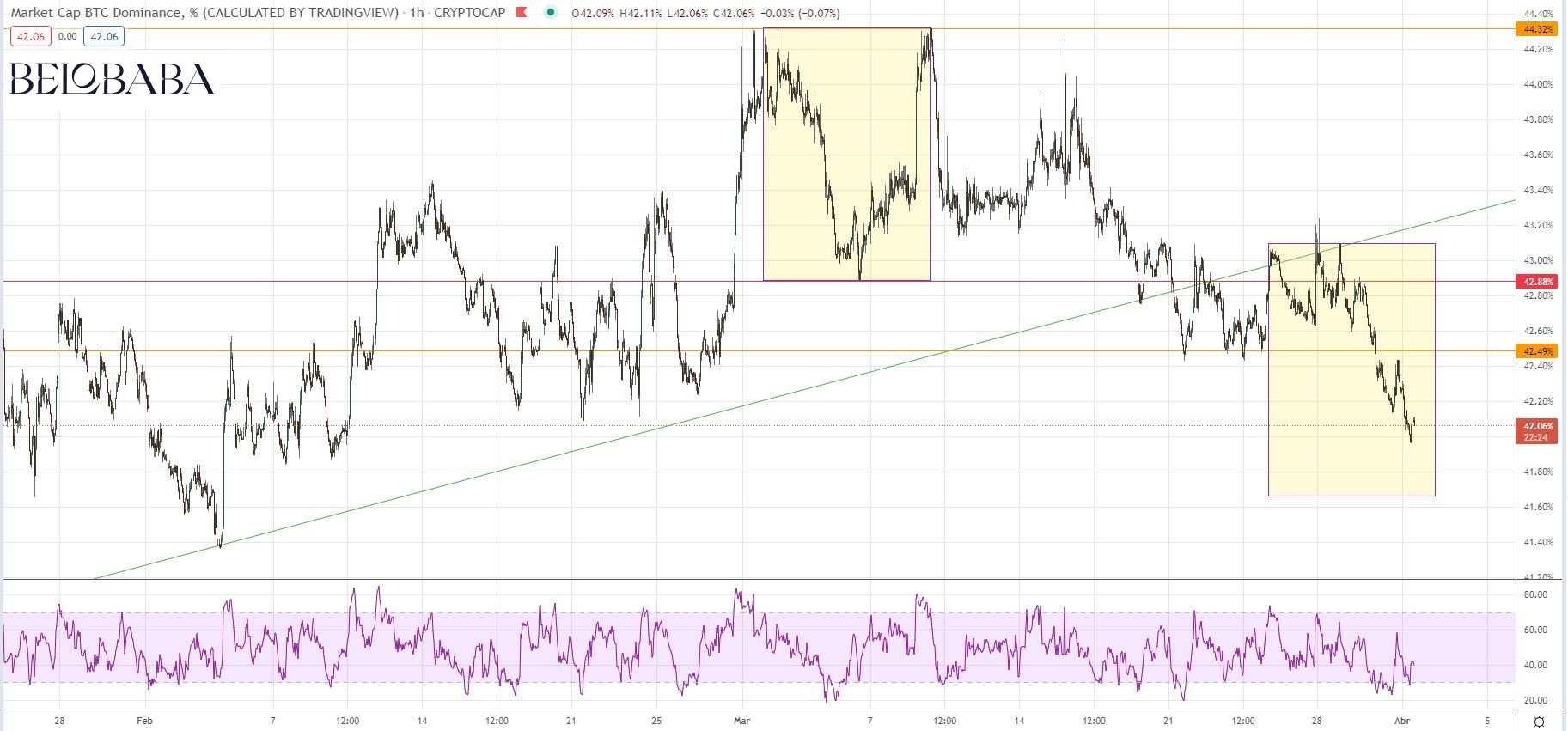Click the 44.40% price axis label

pyautogui.click(x=1538, y=14)
